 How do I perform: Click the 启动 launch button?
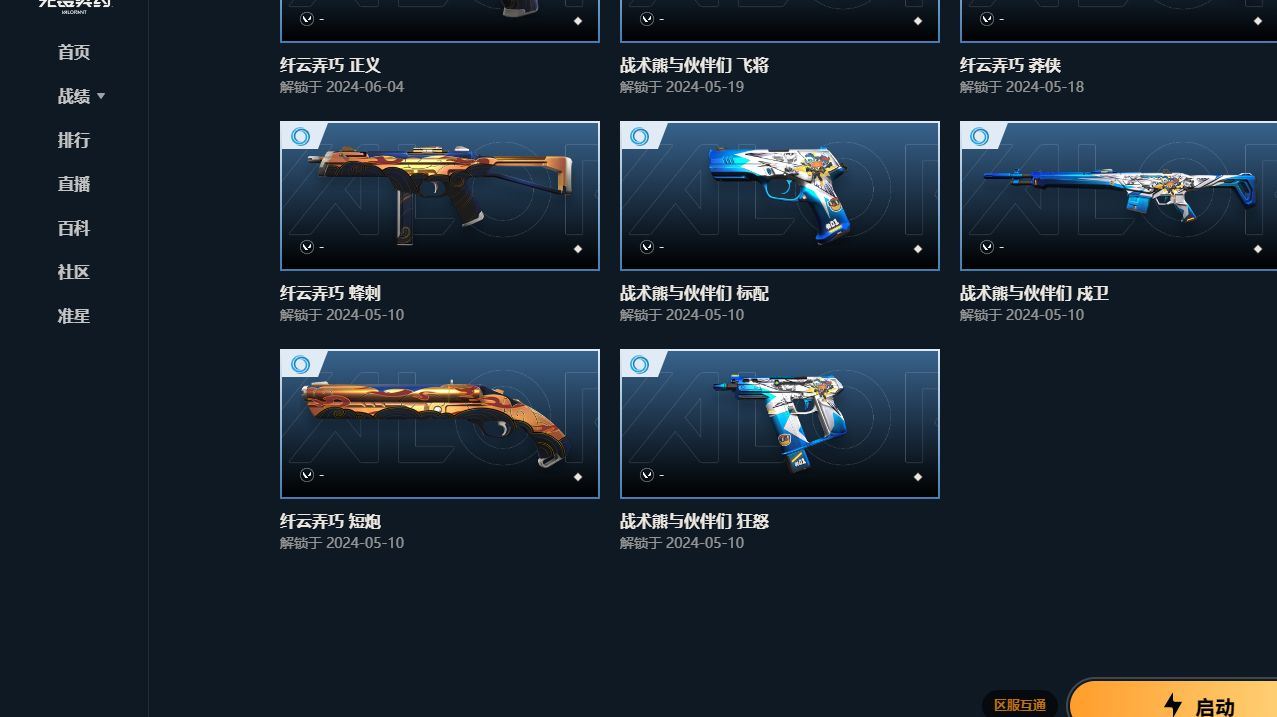tap(1174, 700)
